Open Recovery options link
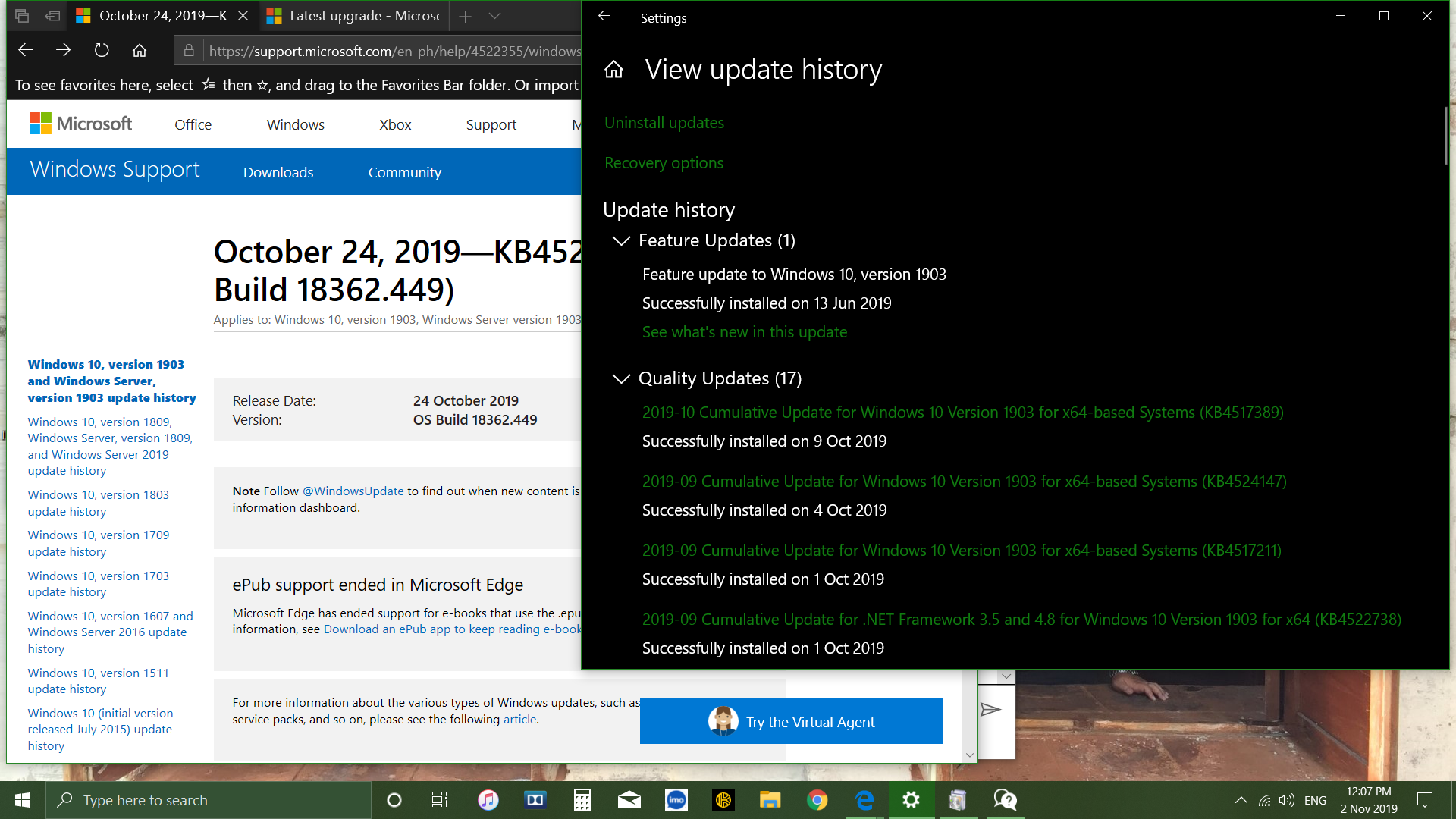The image size is (1456, 819). [x=664, y=163]
